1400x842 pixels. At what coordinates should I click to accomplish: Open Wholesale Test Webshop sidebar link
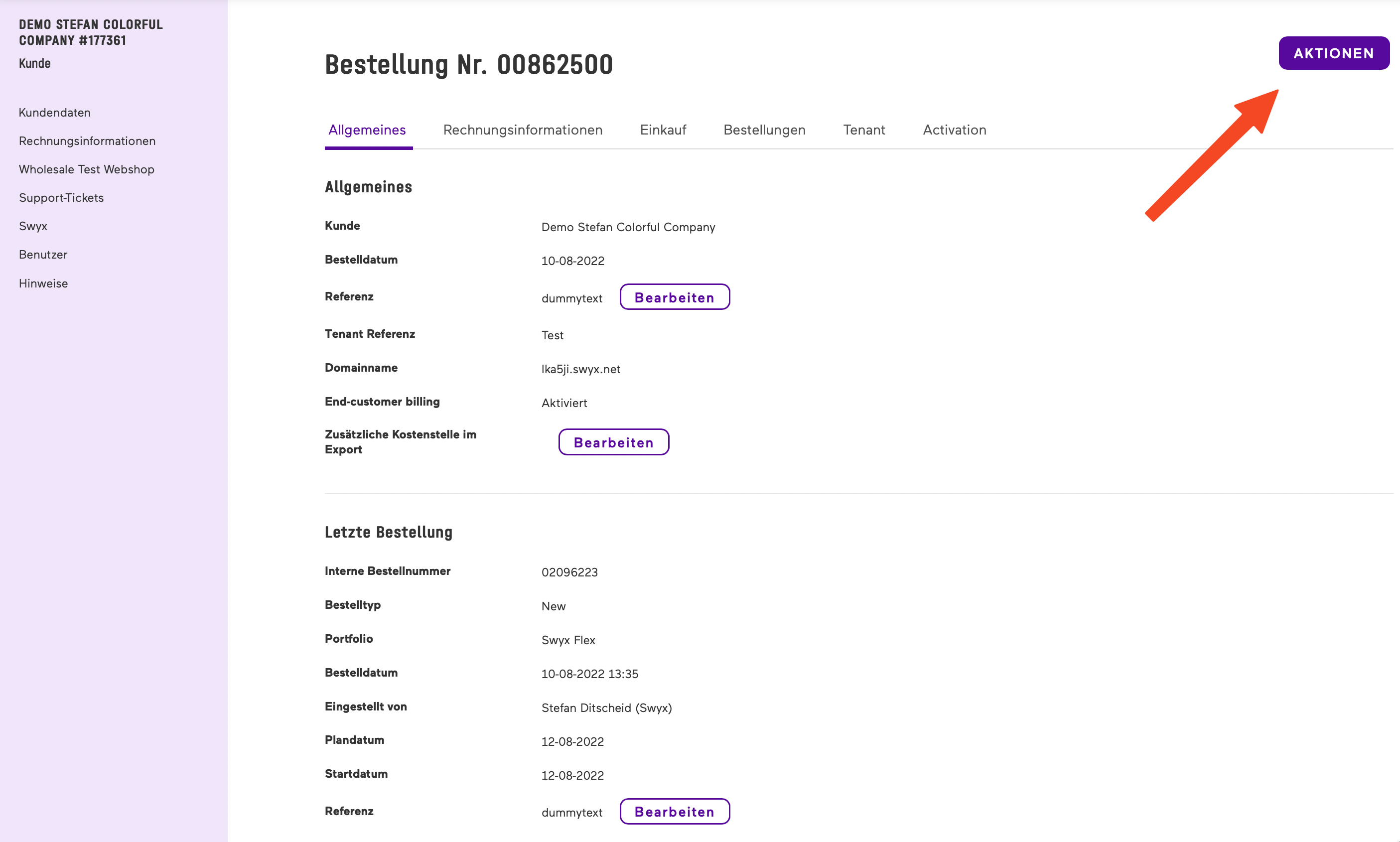click(x=86, y=169)
